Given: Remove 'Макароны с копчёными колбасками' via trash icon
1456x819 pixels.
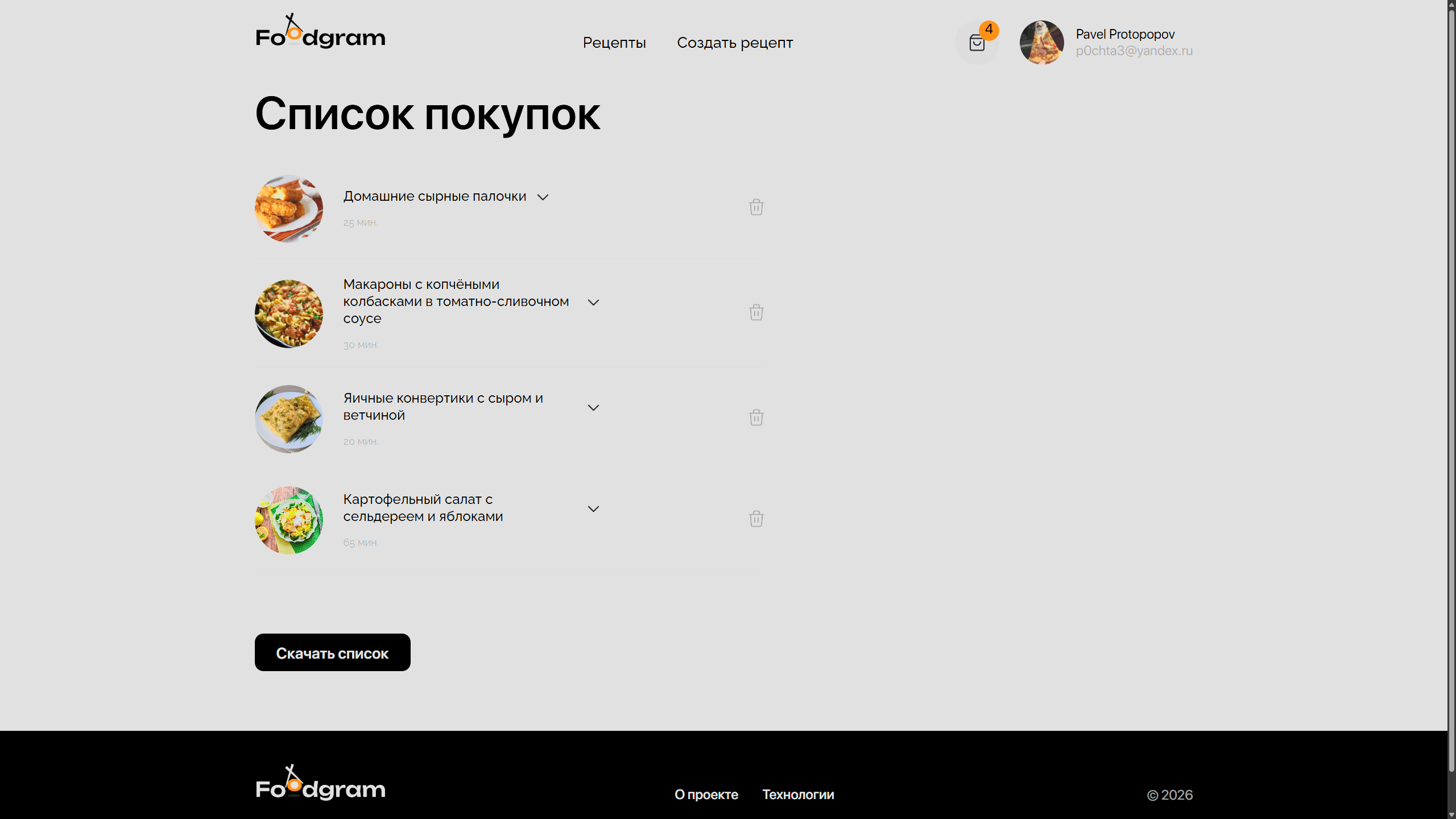Looking at the screenshot, I should click(756, 312).
